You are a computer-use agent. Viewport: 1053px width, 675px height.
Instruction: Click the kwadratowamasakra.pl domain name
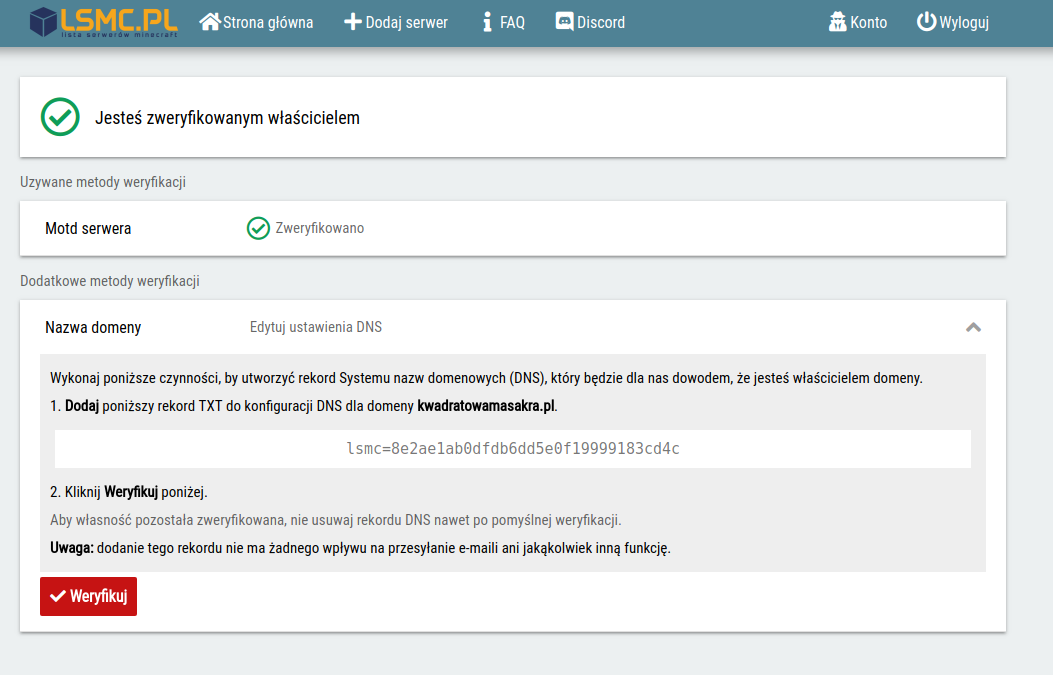click(485, 407)
